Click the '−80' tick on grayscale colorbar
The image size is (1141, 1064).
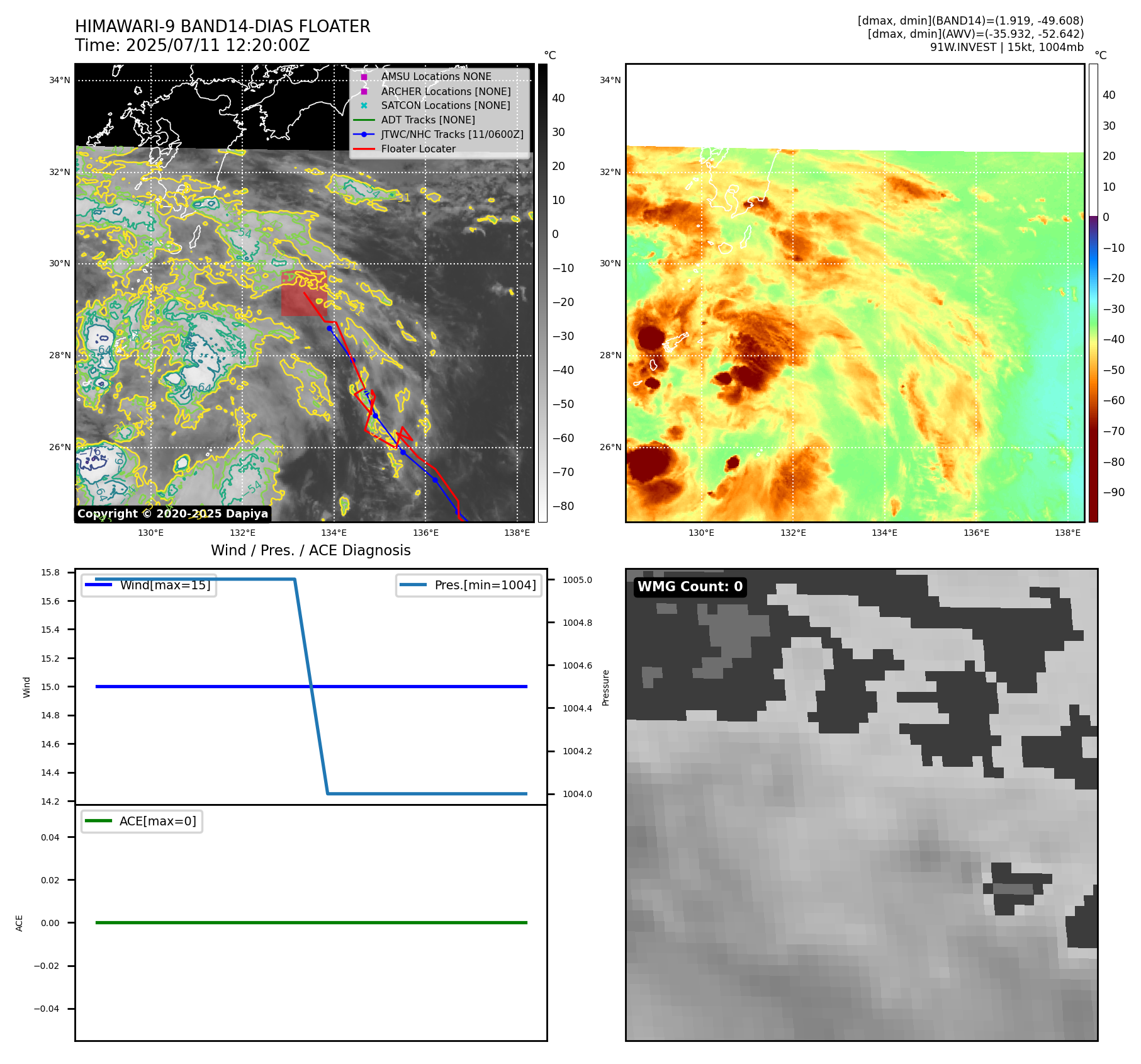(563, 506)
